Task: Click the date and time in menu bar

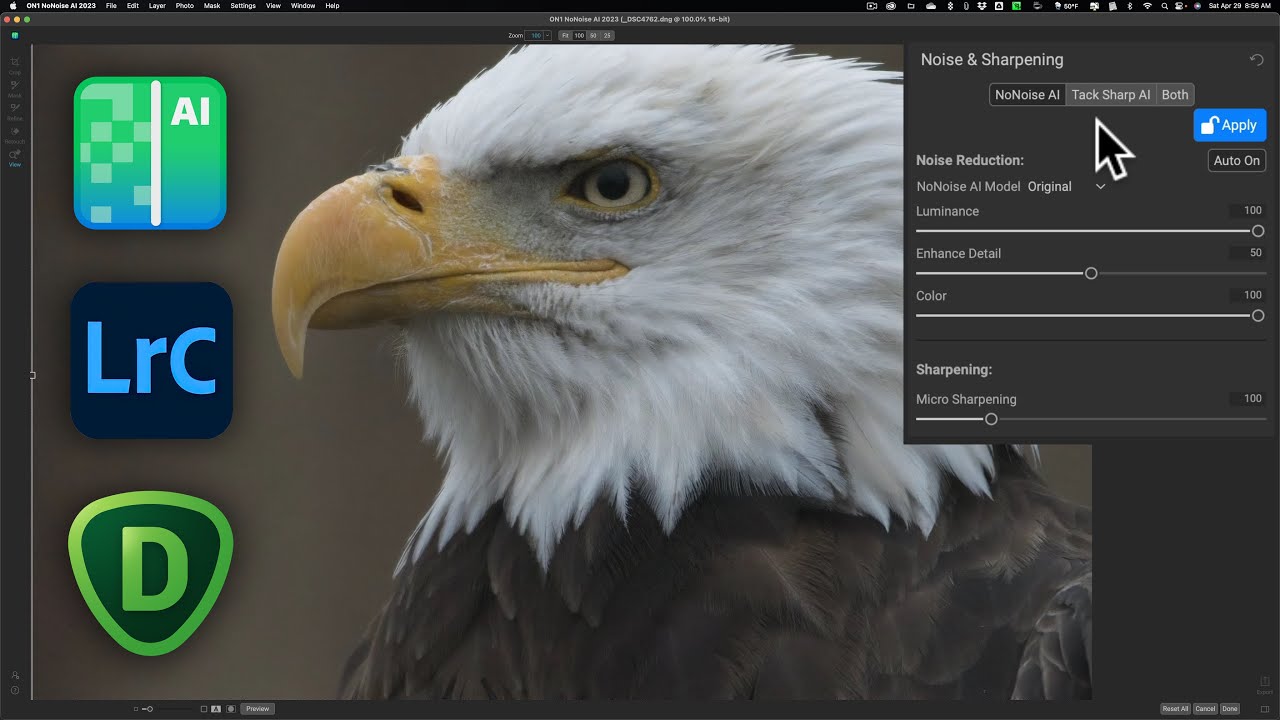Action: pos(1240,6)
